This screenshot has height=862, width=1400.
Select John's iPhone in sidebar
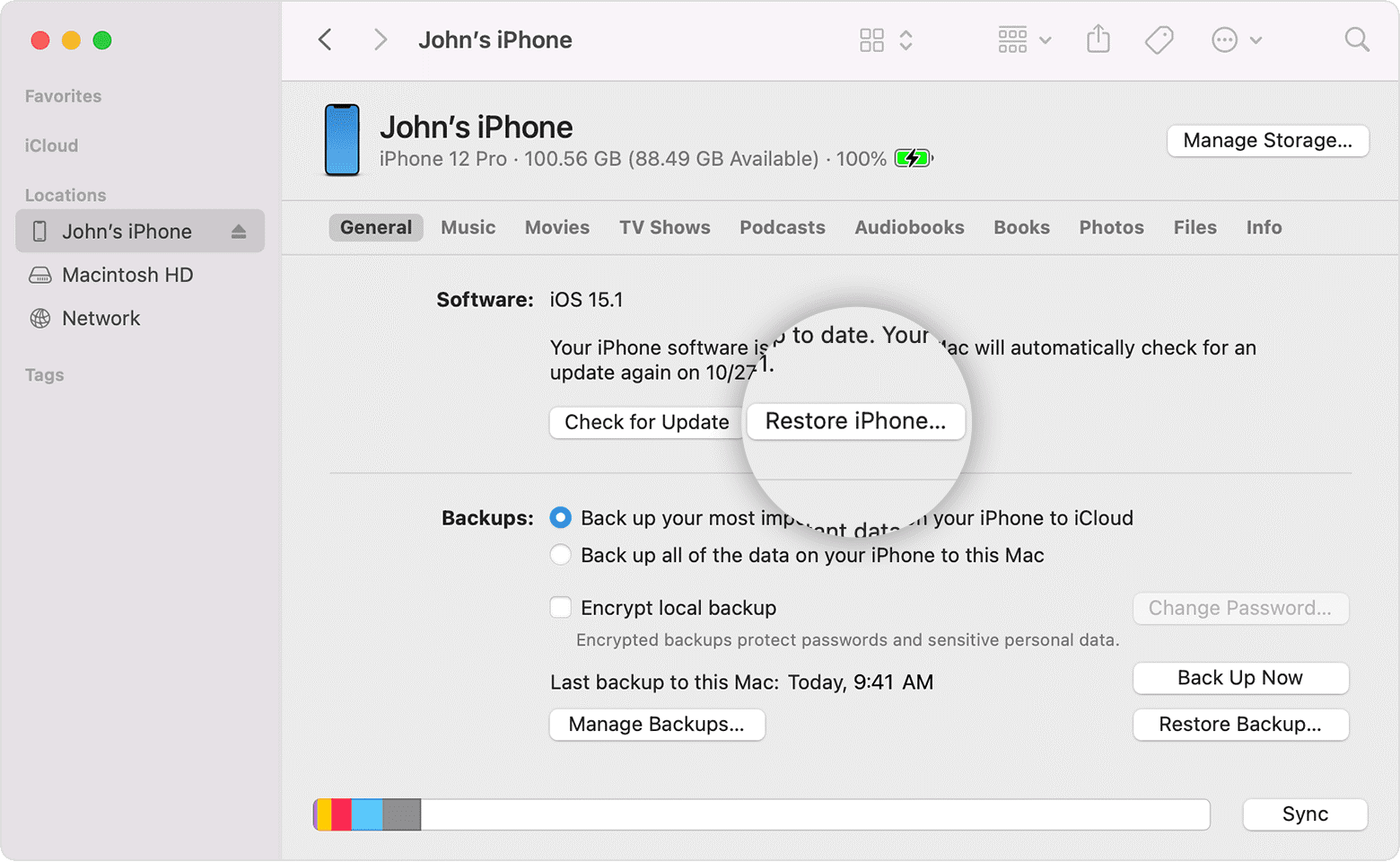140,231
